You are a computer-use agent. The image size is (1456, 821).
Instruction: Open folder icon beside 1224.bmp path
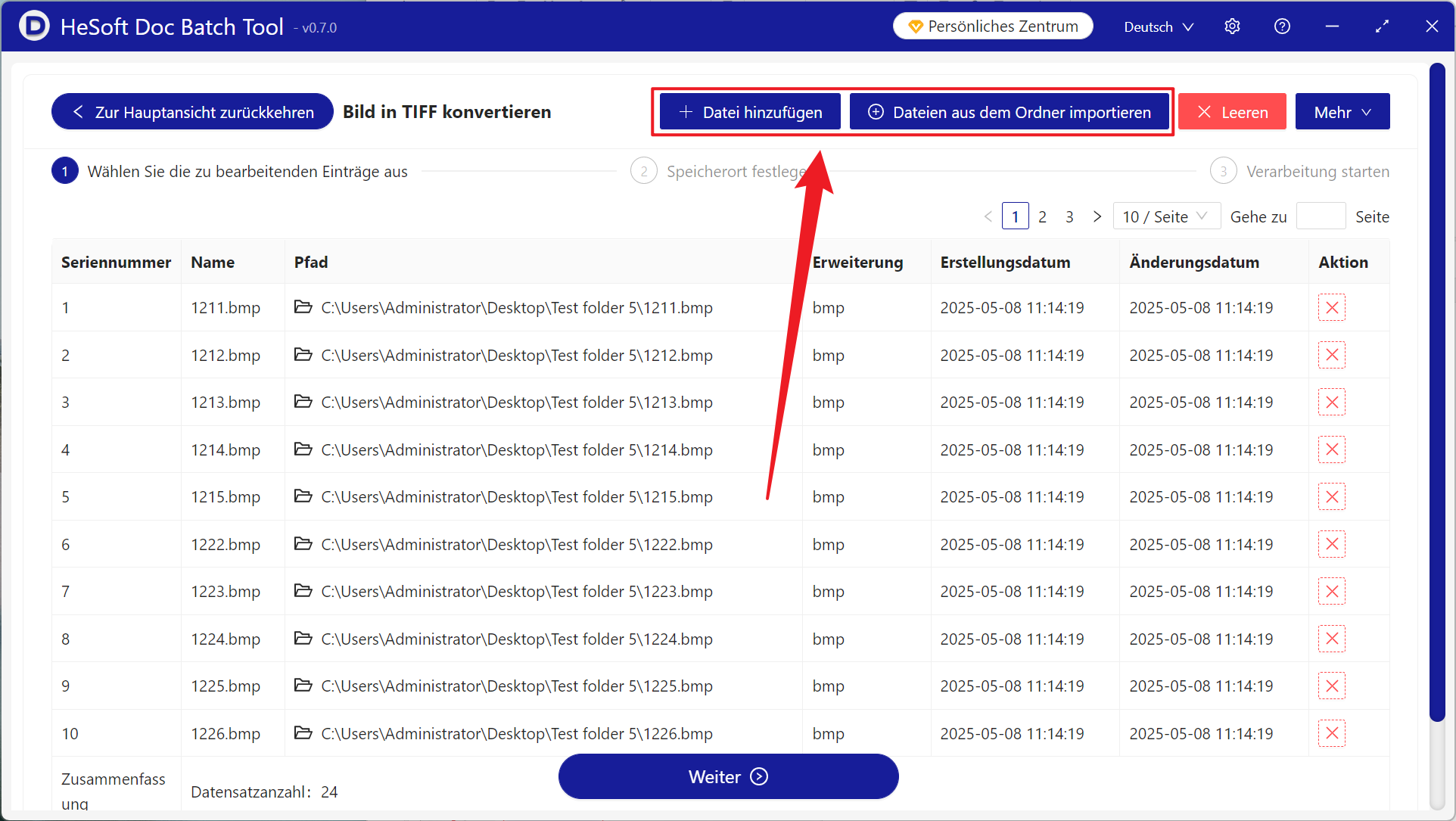(x=303, y=639)
